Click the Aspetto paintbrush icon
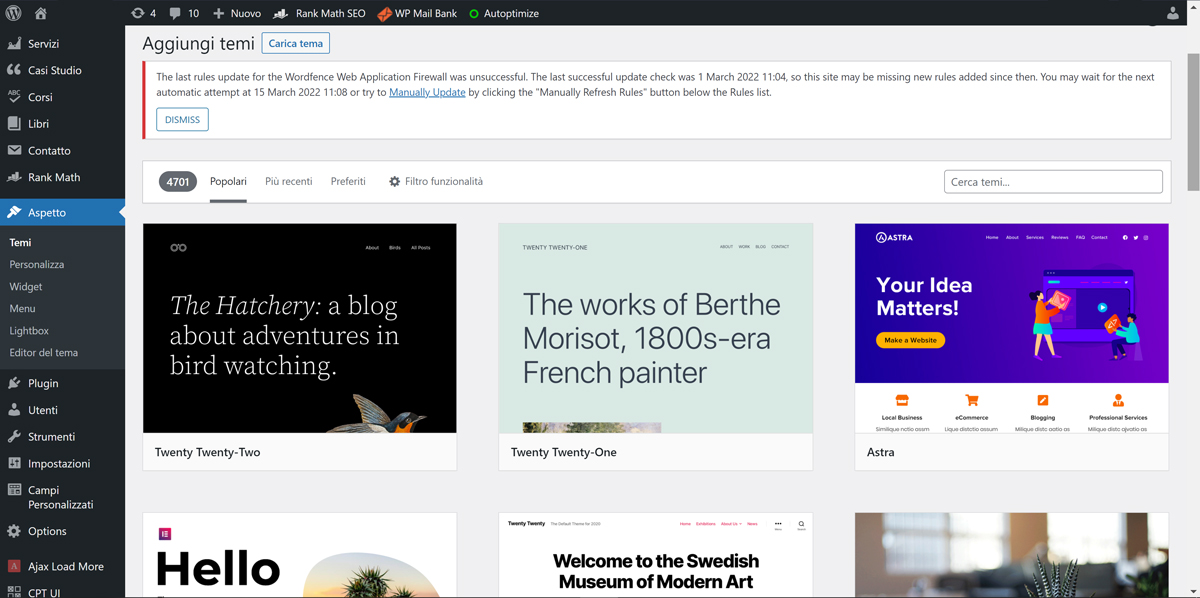Image resolution: width=1200 pixels, height=598 pixels. click(14, 212)
